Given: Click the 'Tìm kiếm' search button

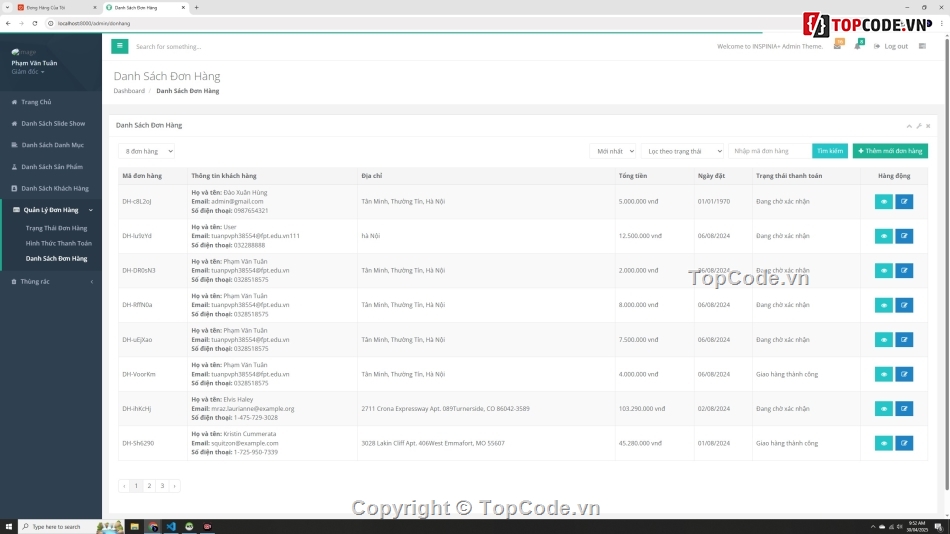Looking at the screenshot, I should coord(829,151).
